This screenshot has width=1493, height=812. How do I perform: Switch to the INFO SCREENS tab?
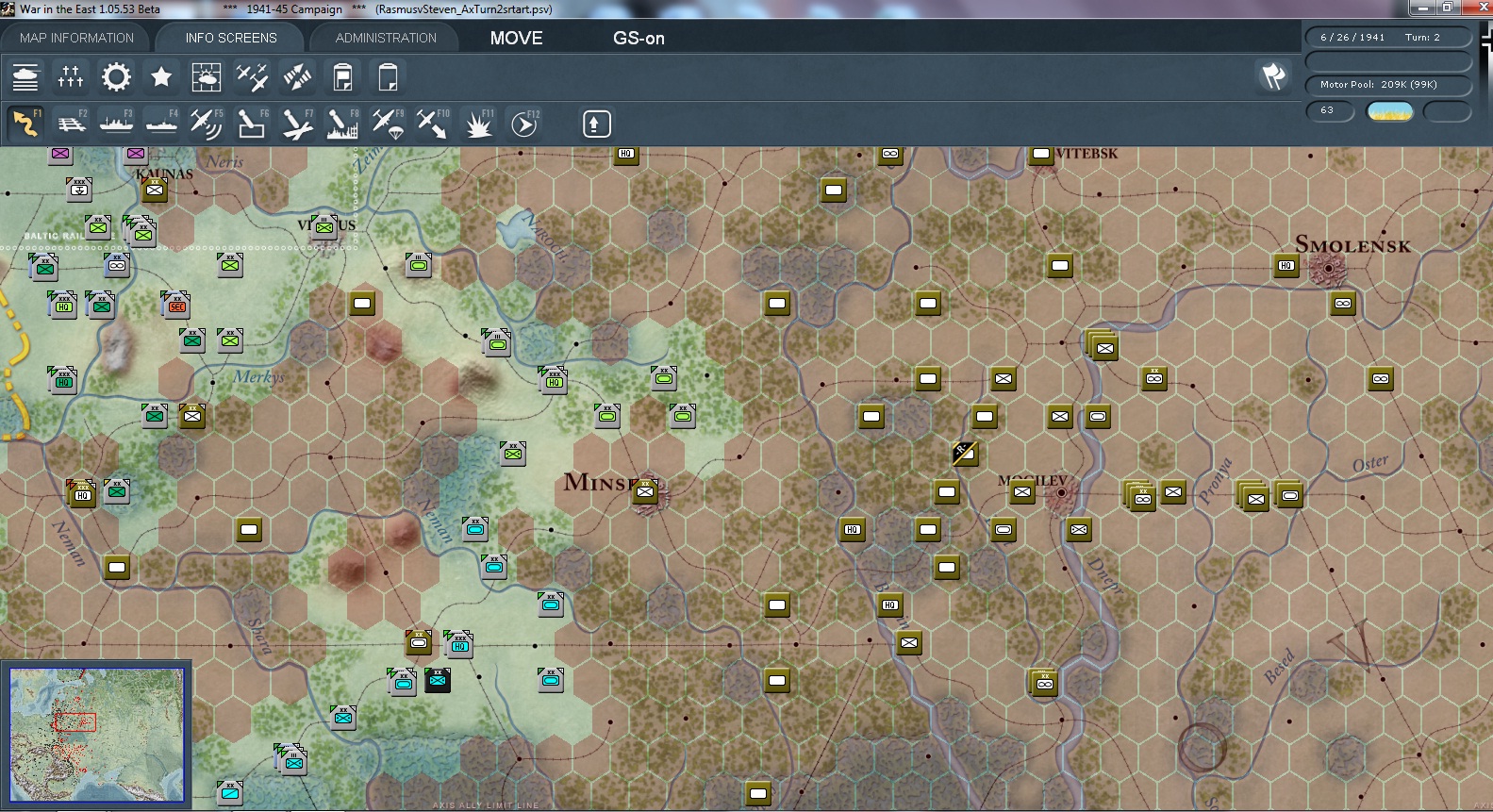231,38
